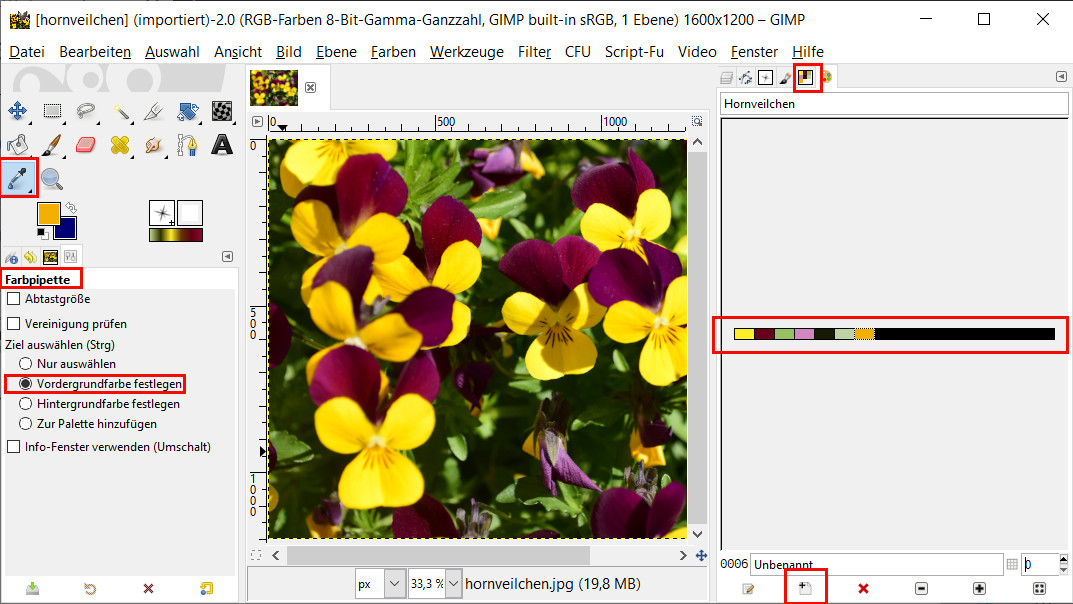This screenshot has width=1073, height=604.
Task: Enable the Abtastgröße checkbox
Action: [x=14, y=299]
